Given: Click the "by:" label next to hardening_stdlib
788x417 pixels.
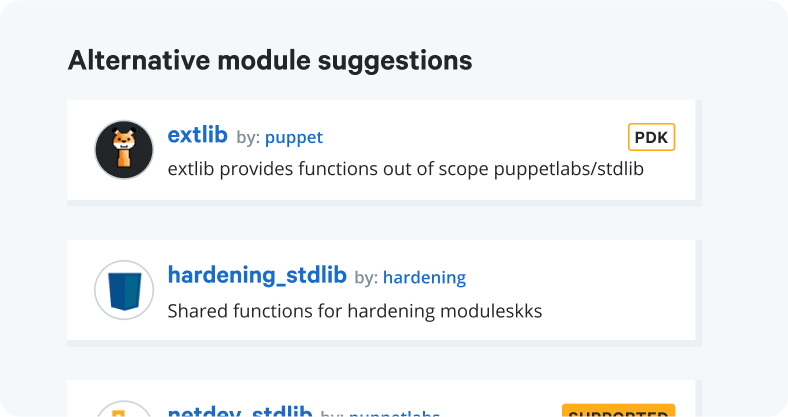Looking at the screenshot, I should 366,277.
